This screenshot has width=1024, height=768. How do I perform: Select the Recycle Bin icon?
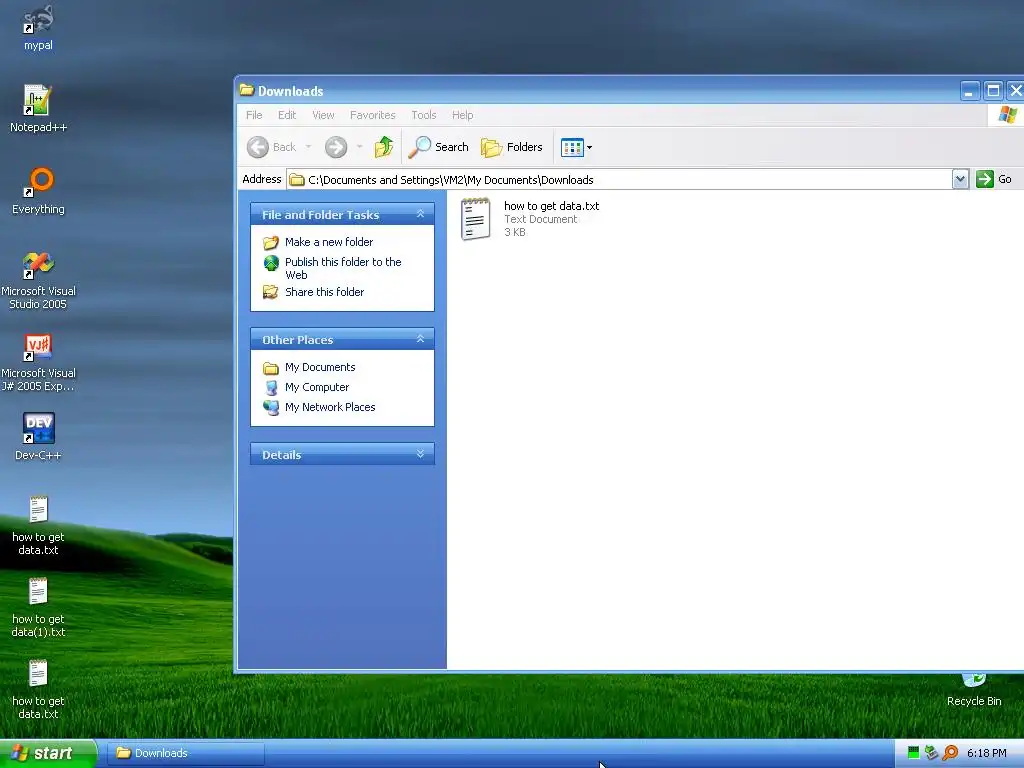point(974,691)
